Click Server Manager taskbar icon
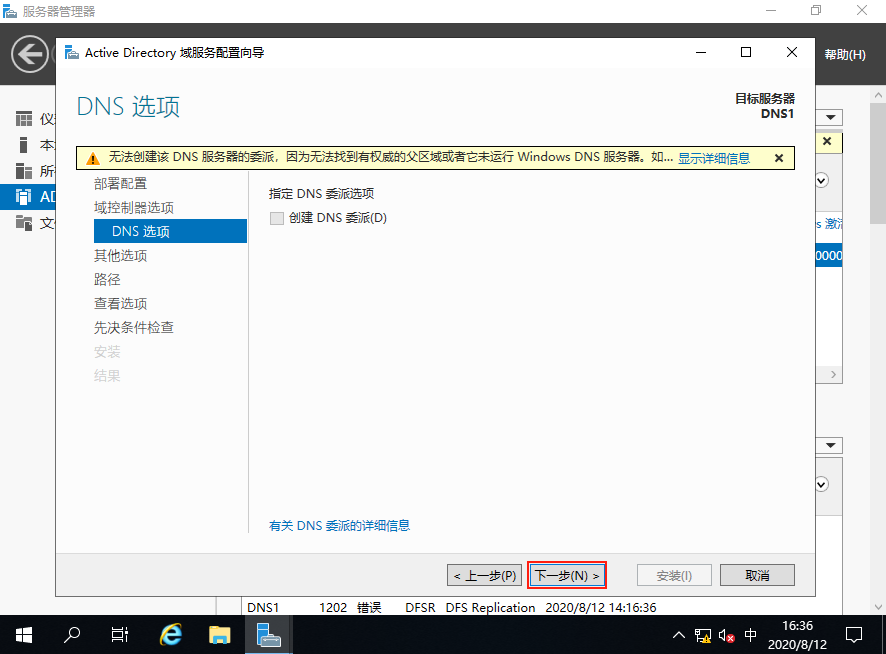 [268, 635]
